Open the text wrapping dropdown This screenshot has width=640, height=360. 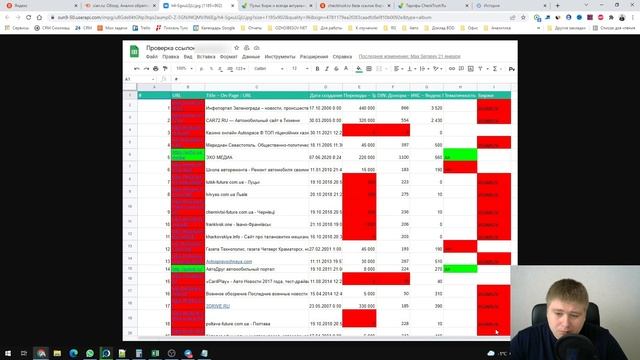click(424, 69)
